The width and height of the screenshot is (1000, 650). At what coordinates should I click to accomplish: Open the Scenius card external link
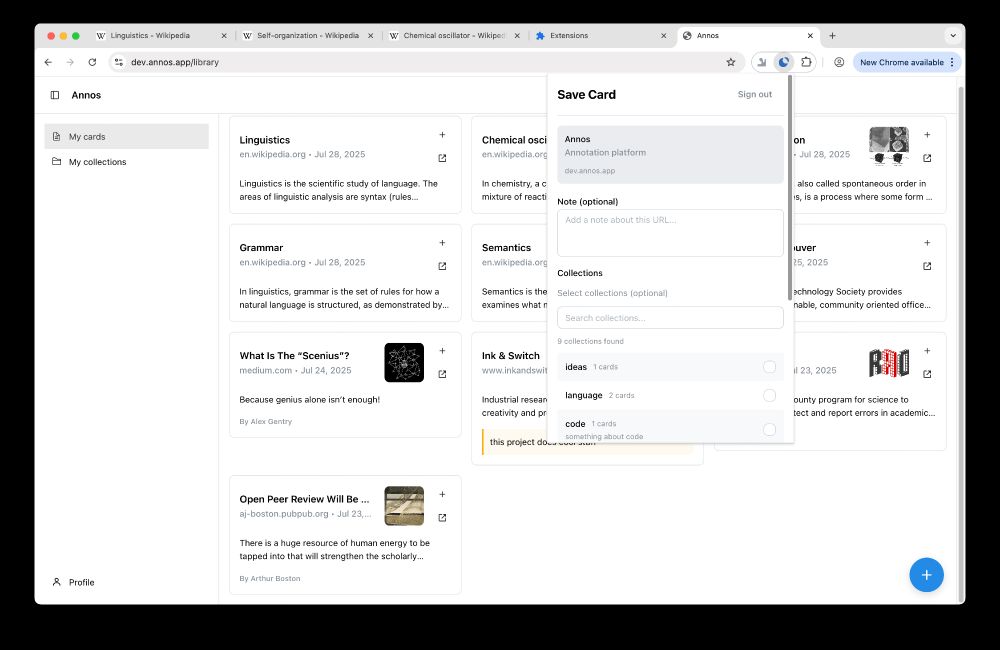442,374
